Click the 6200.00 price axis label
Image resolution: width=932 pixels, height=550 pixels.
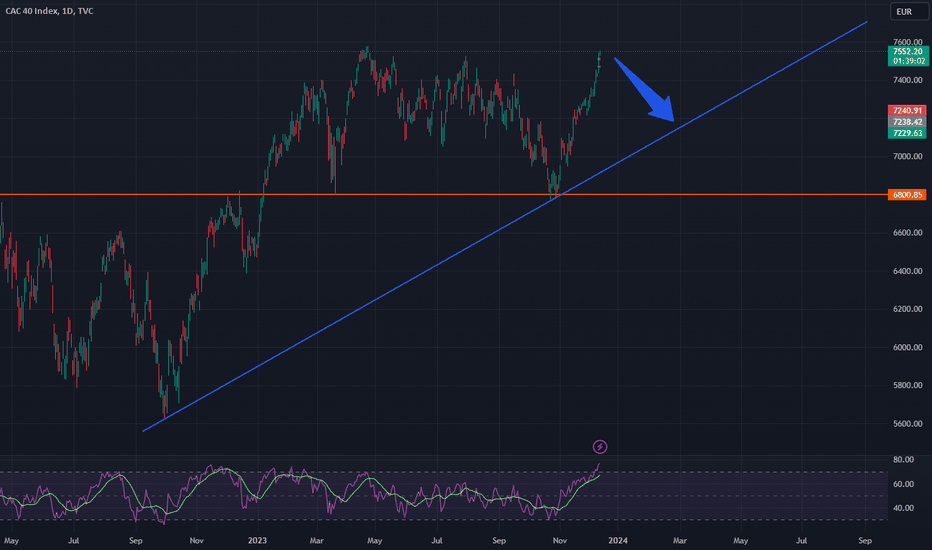point(908,309)
